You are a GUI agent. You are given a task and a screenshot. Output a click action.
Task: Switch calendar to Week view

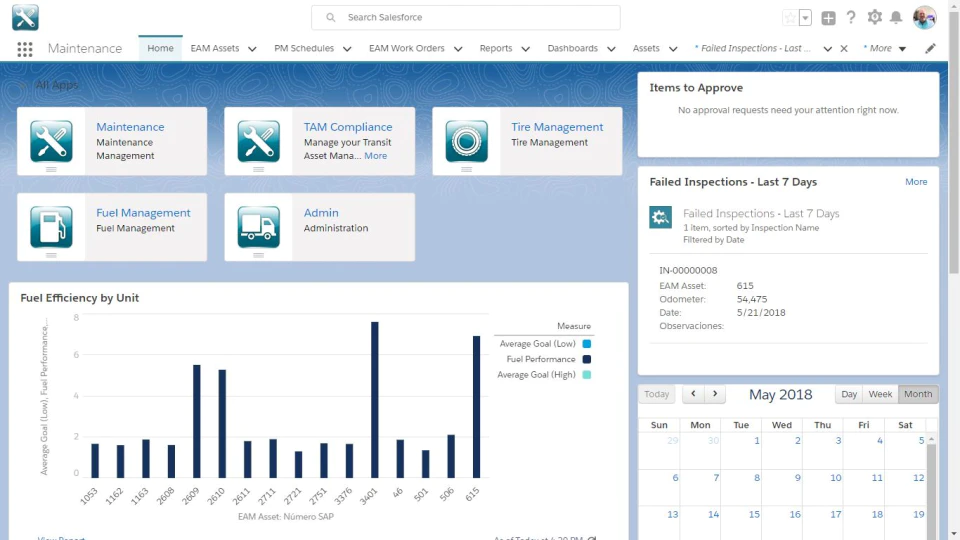[880, 394]
